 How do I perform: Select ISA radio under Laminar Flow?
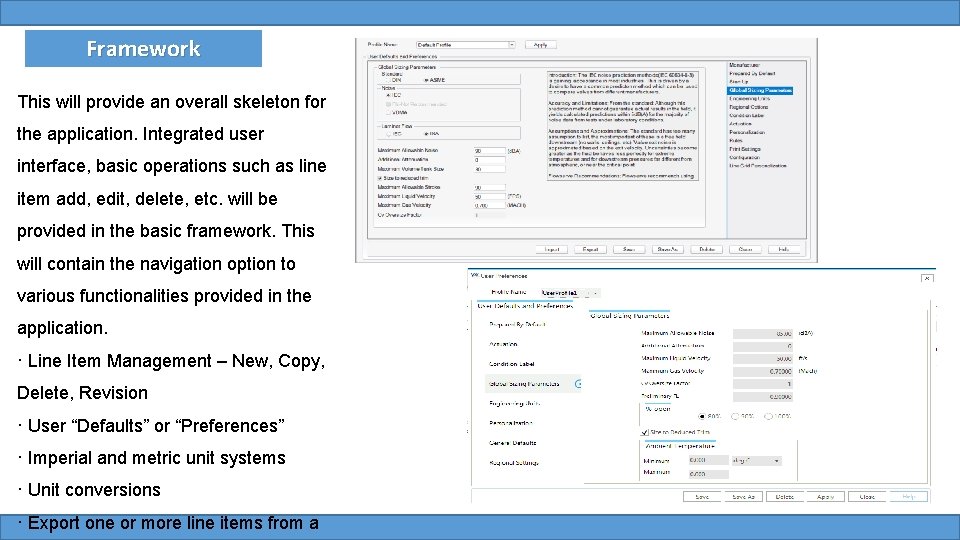[427, 133]
